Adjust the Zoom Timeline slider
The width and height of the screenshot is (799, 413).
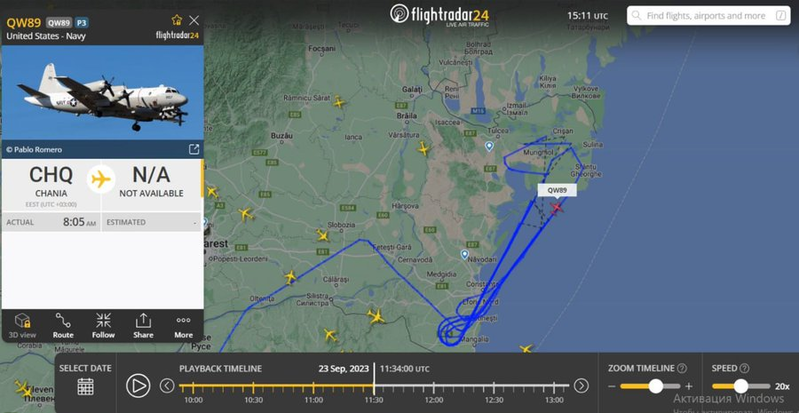pos(655,386)
